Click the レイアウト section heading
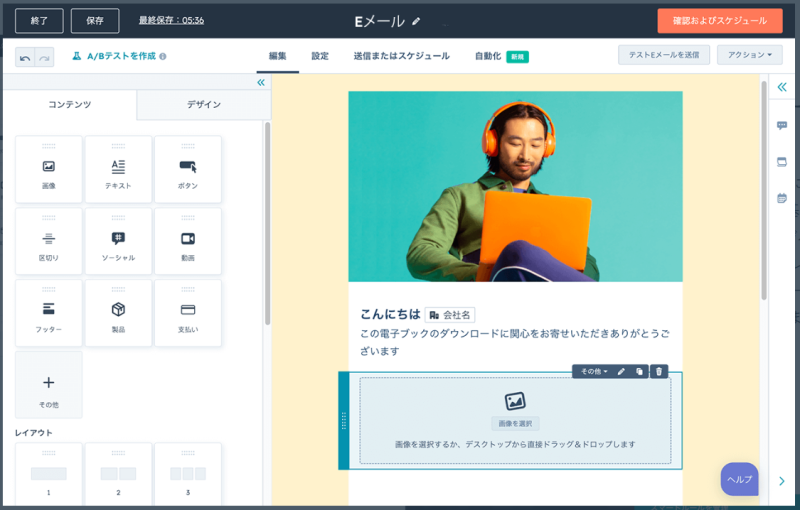This screenshot has width=800, height=510. (x=34, y=432)
